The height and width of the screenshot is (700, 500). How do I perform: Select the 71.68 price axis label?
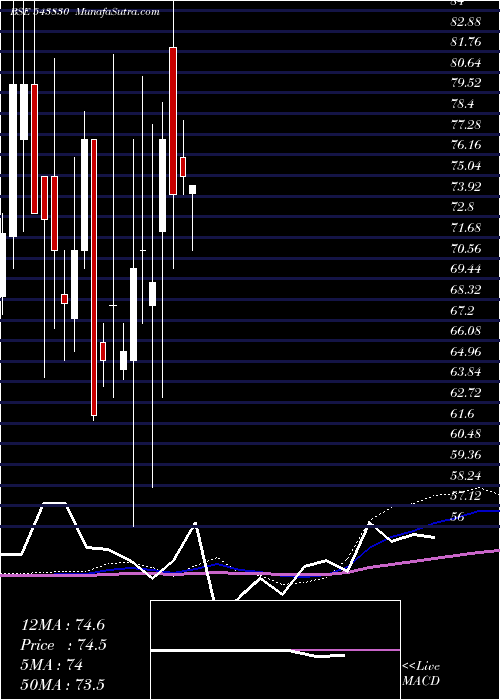click(466, 228)
